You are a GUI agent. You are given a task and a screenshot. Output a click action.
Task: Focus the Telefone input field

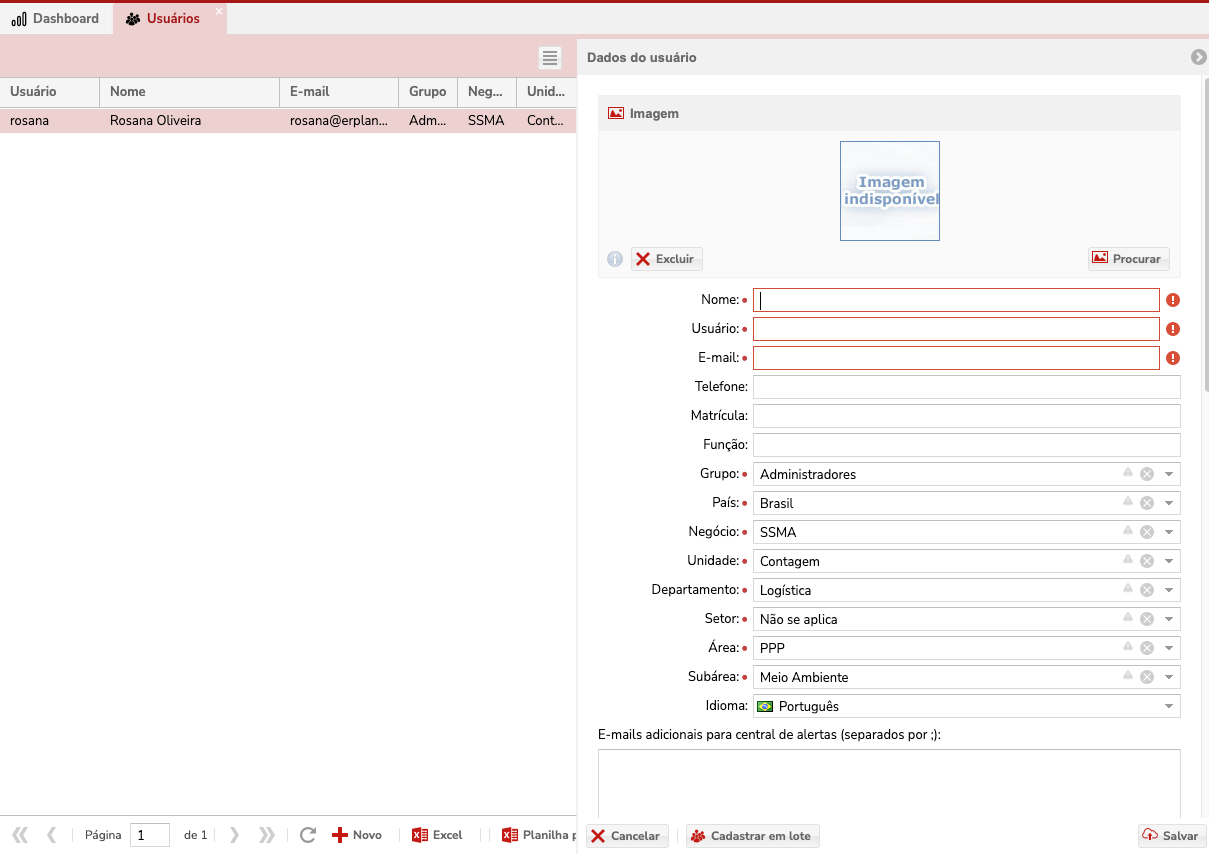pos(967,387)
